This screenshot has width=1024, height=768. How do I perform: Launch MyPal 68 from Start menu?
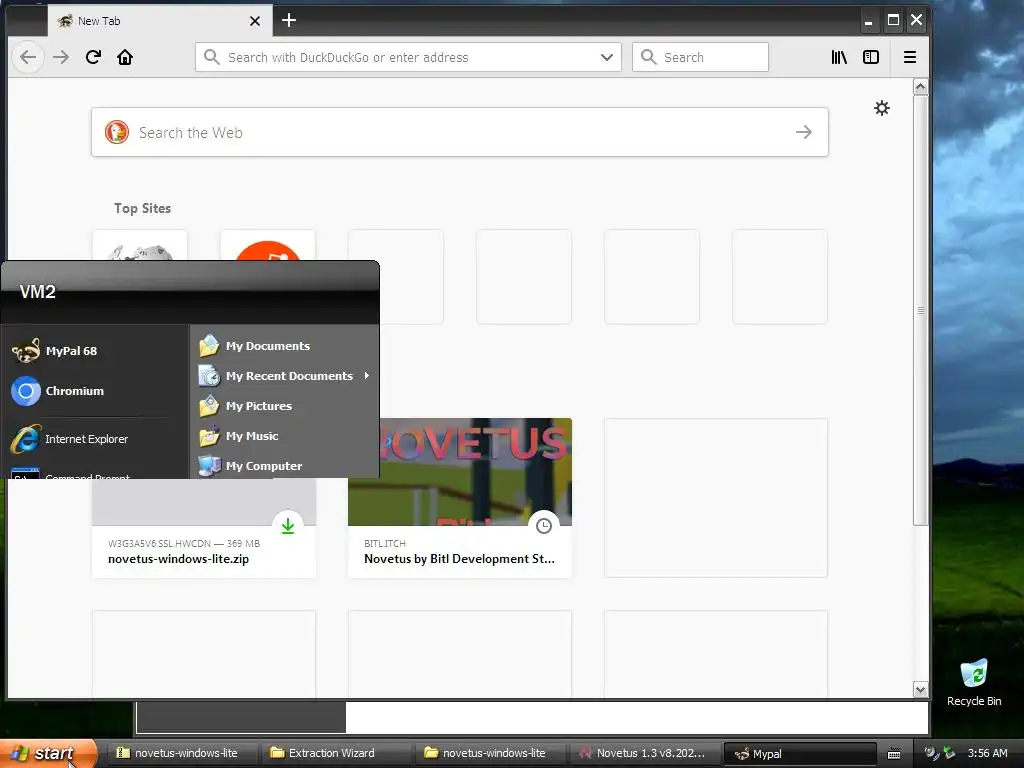coord(94,351)
